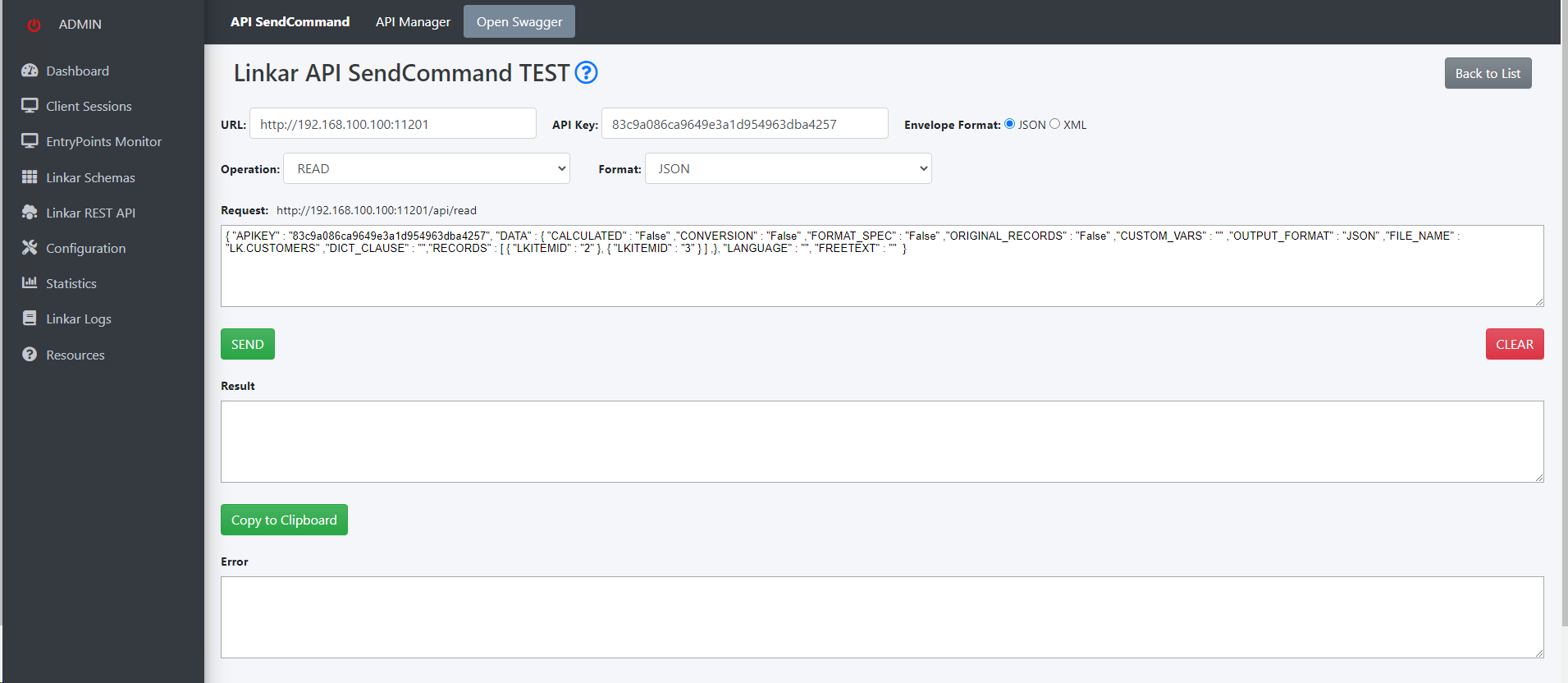Click the Client Sessions monitor icon

coord(30,106)
